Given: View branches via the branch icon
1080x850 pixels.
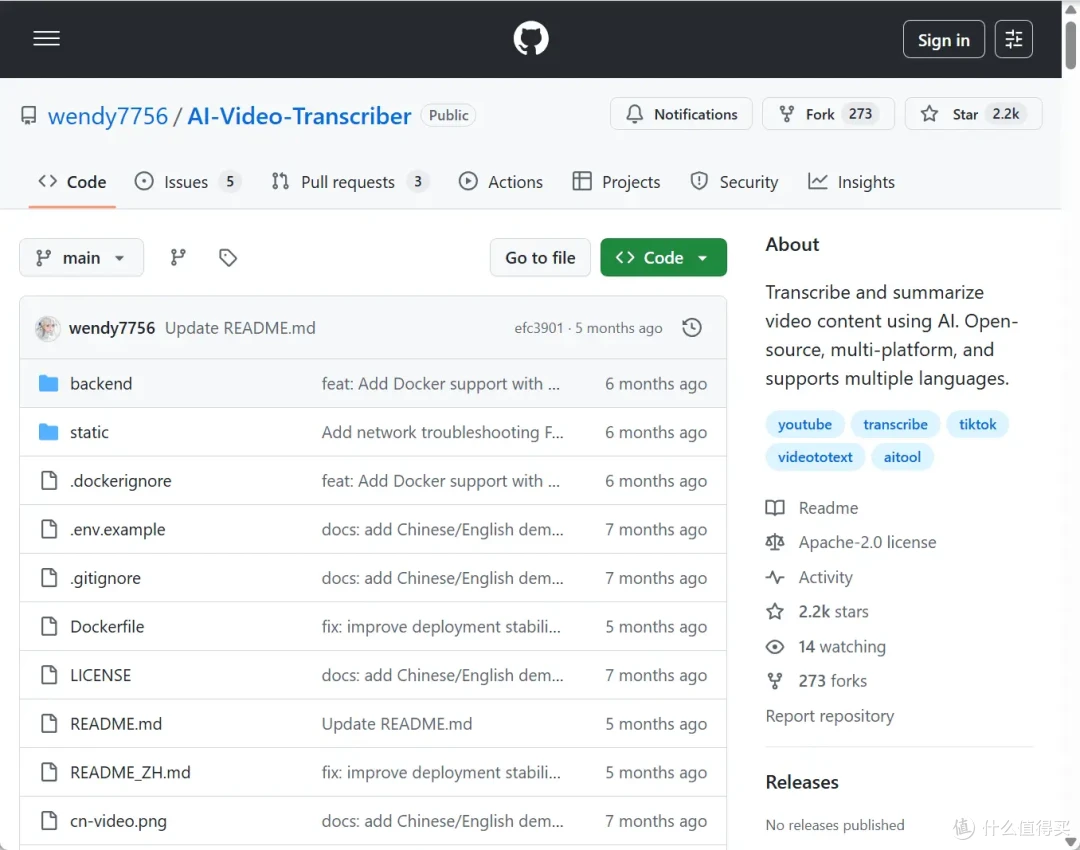Looking at the screenshot, I should pos(178,258).
